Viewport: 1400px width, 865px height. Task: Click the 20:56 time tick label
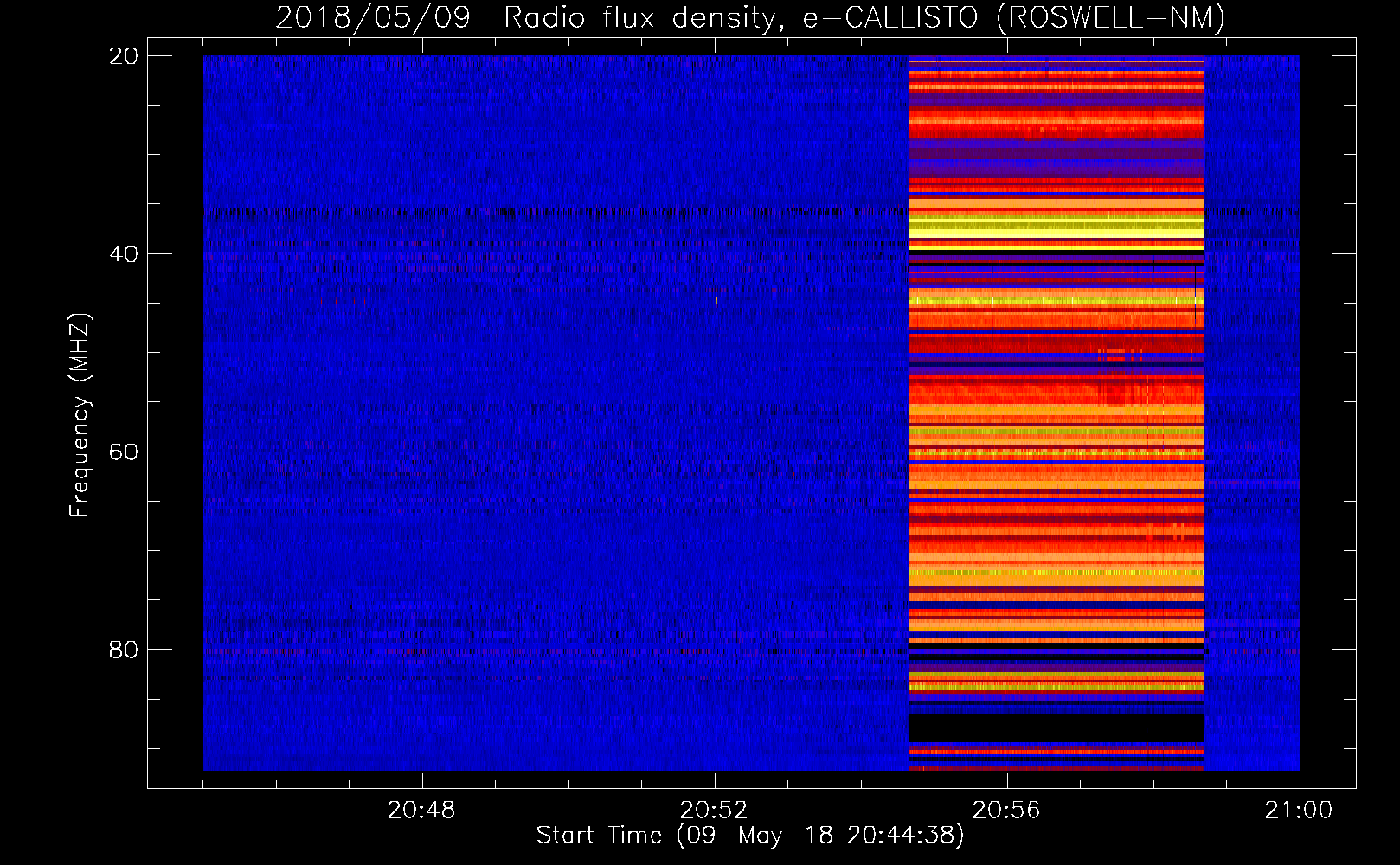tap(1006, 811)
